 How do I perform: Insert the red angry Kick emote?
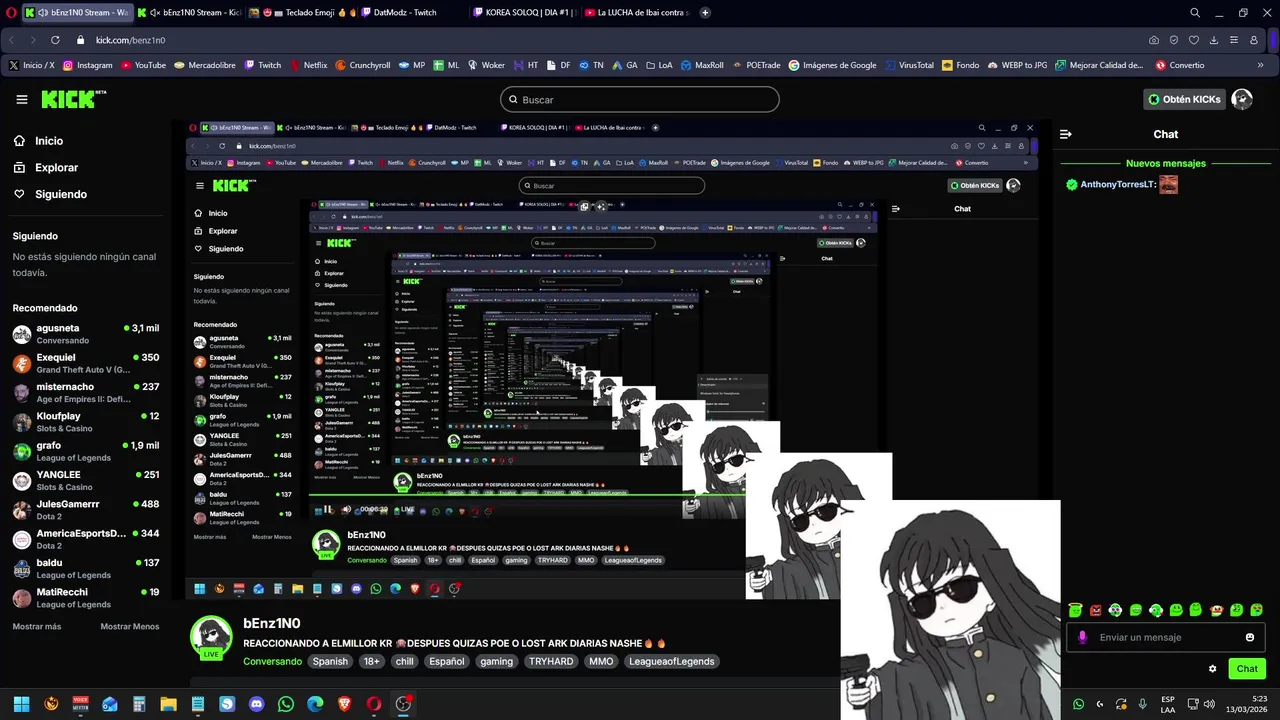tap(1096, 610)
